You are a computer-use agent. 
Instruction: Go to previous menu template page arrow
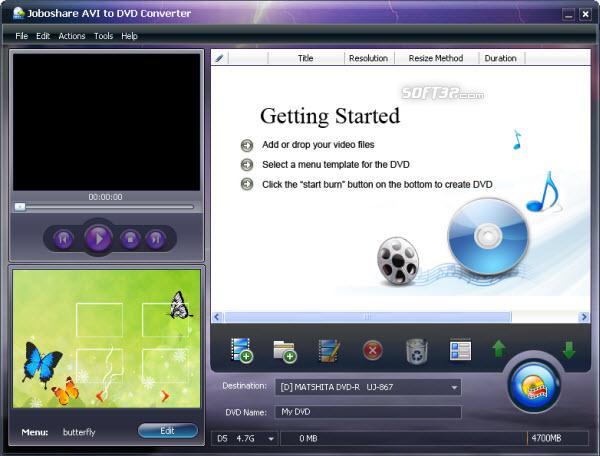(x=99, y=396)
